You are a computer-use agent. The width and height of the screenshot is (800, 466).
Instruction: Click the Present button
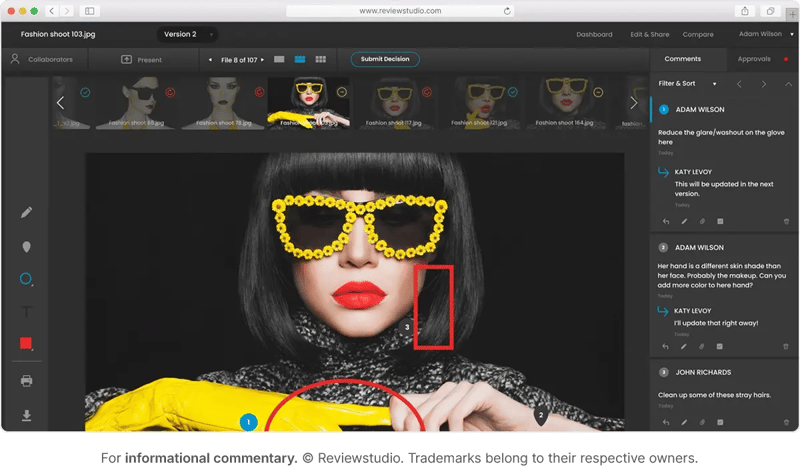click(141, 60)
